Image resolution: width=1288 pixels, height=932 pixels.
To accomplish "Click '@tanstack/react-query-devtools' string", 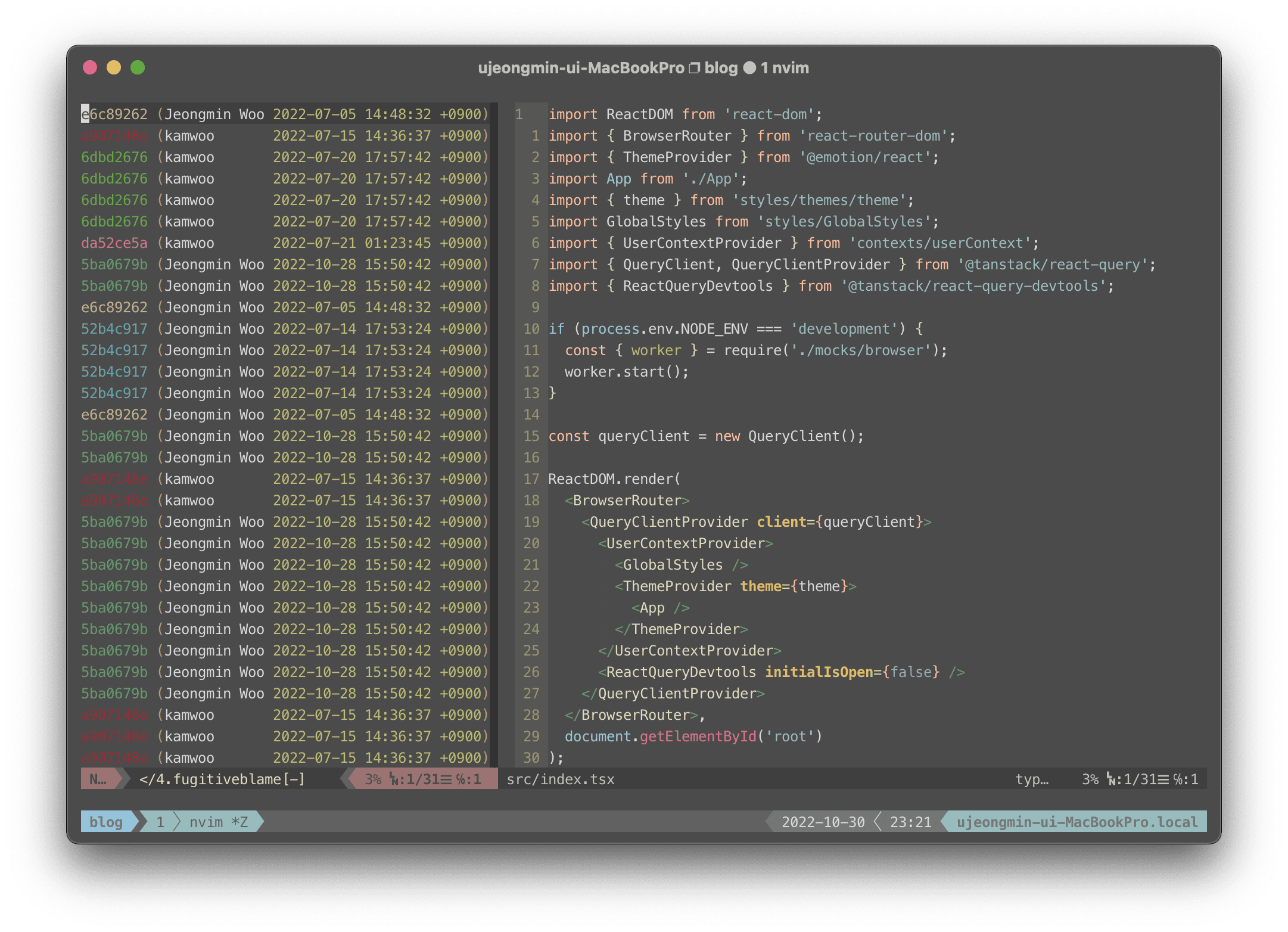I will [973, 285].
